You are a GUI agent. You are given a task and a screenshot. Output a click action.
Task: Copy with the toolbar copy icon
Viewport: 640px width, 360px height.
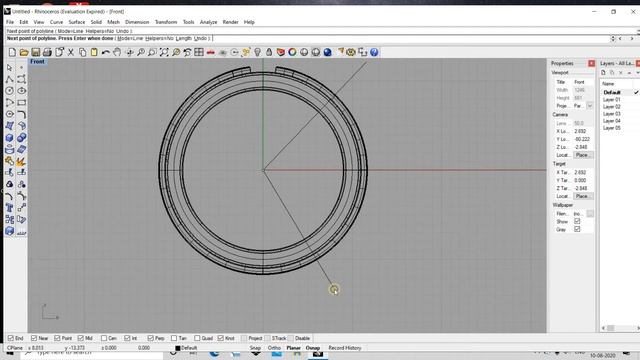82,52
